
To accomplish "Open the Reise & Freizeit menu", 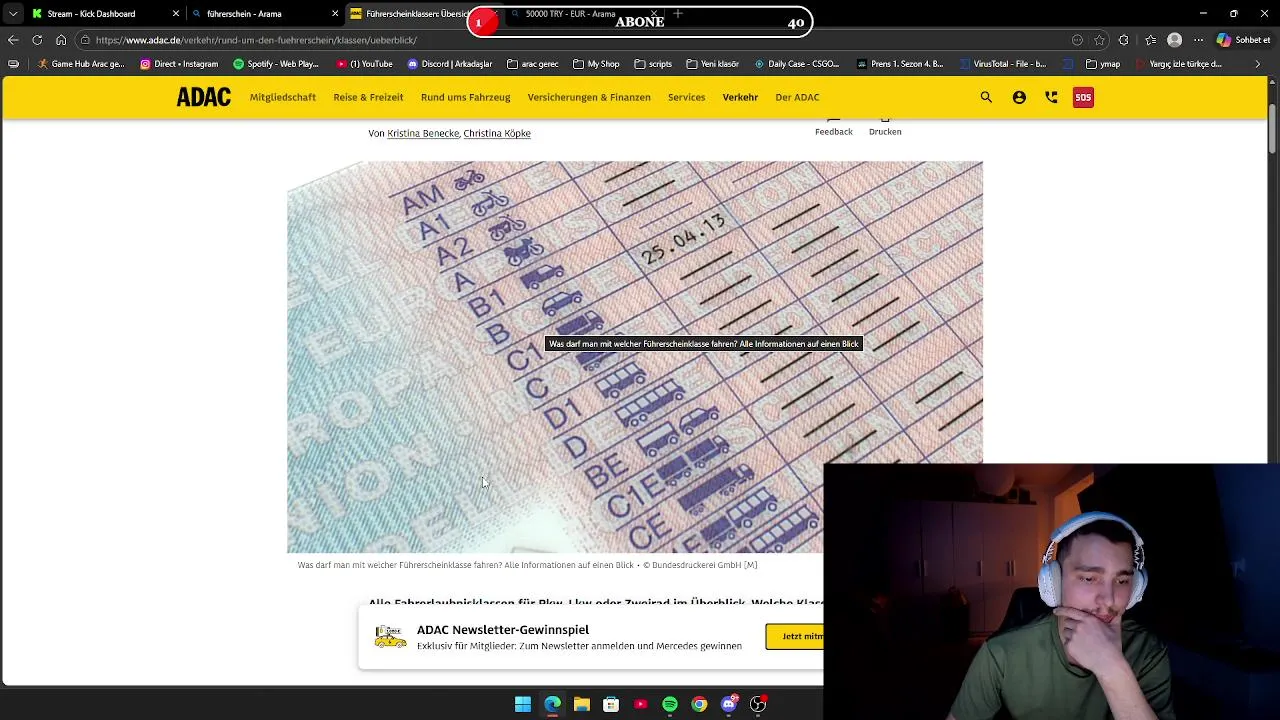I will [x=368, y=97].
